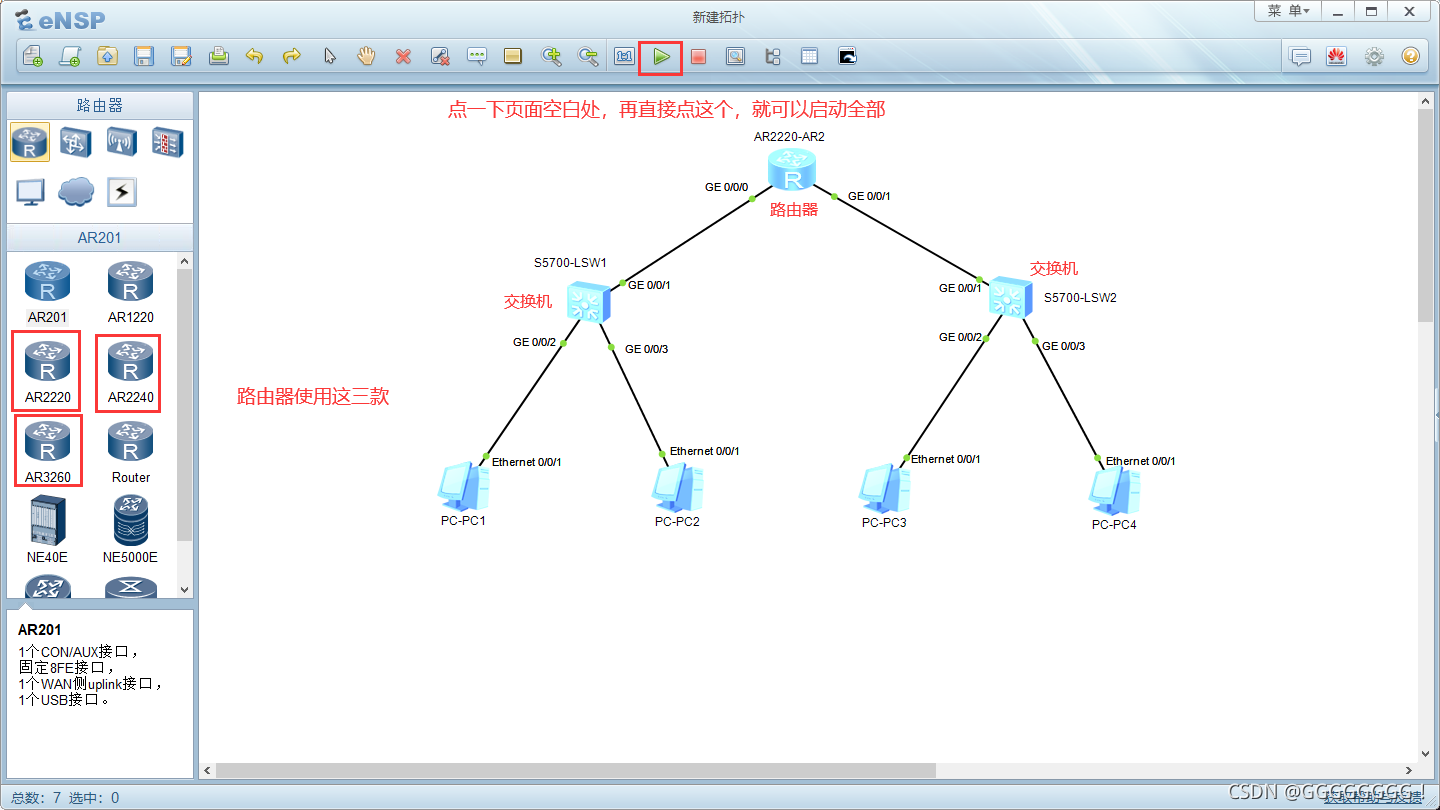Click the 路由器 device panel header

tap(100, 105)
